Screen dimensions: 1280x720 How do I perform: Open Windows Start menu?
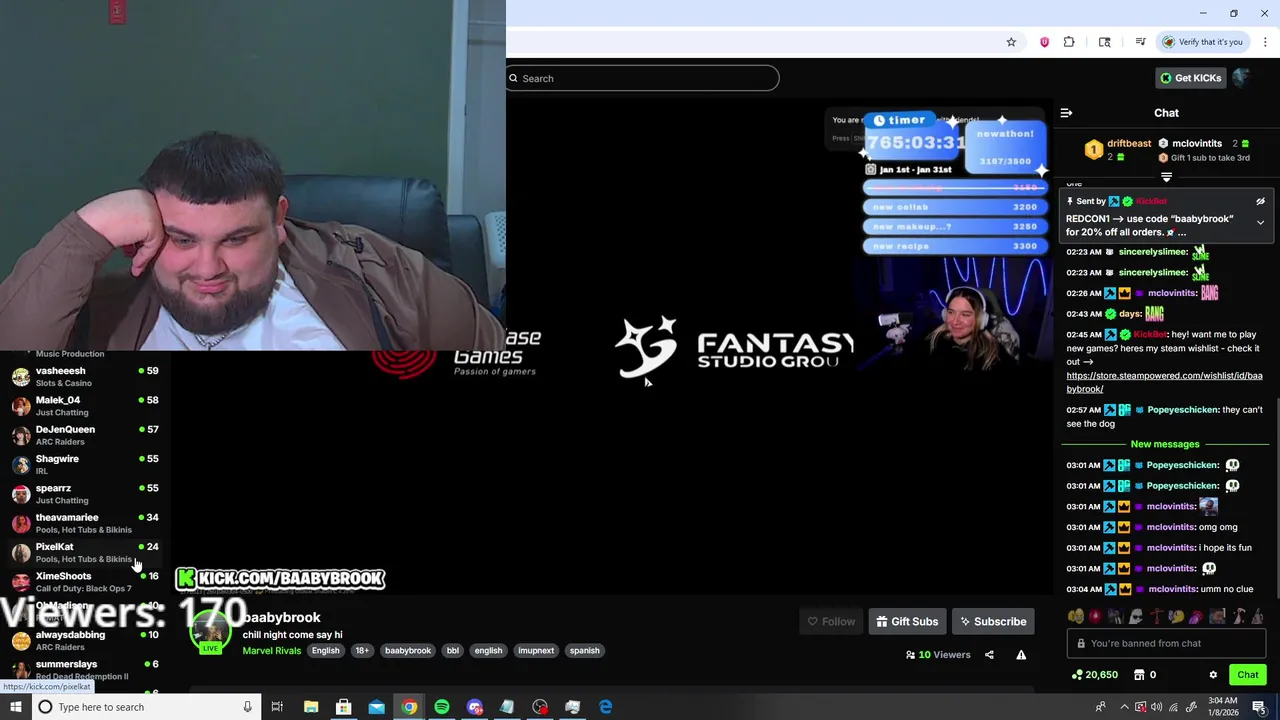pos(14,707)
